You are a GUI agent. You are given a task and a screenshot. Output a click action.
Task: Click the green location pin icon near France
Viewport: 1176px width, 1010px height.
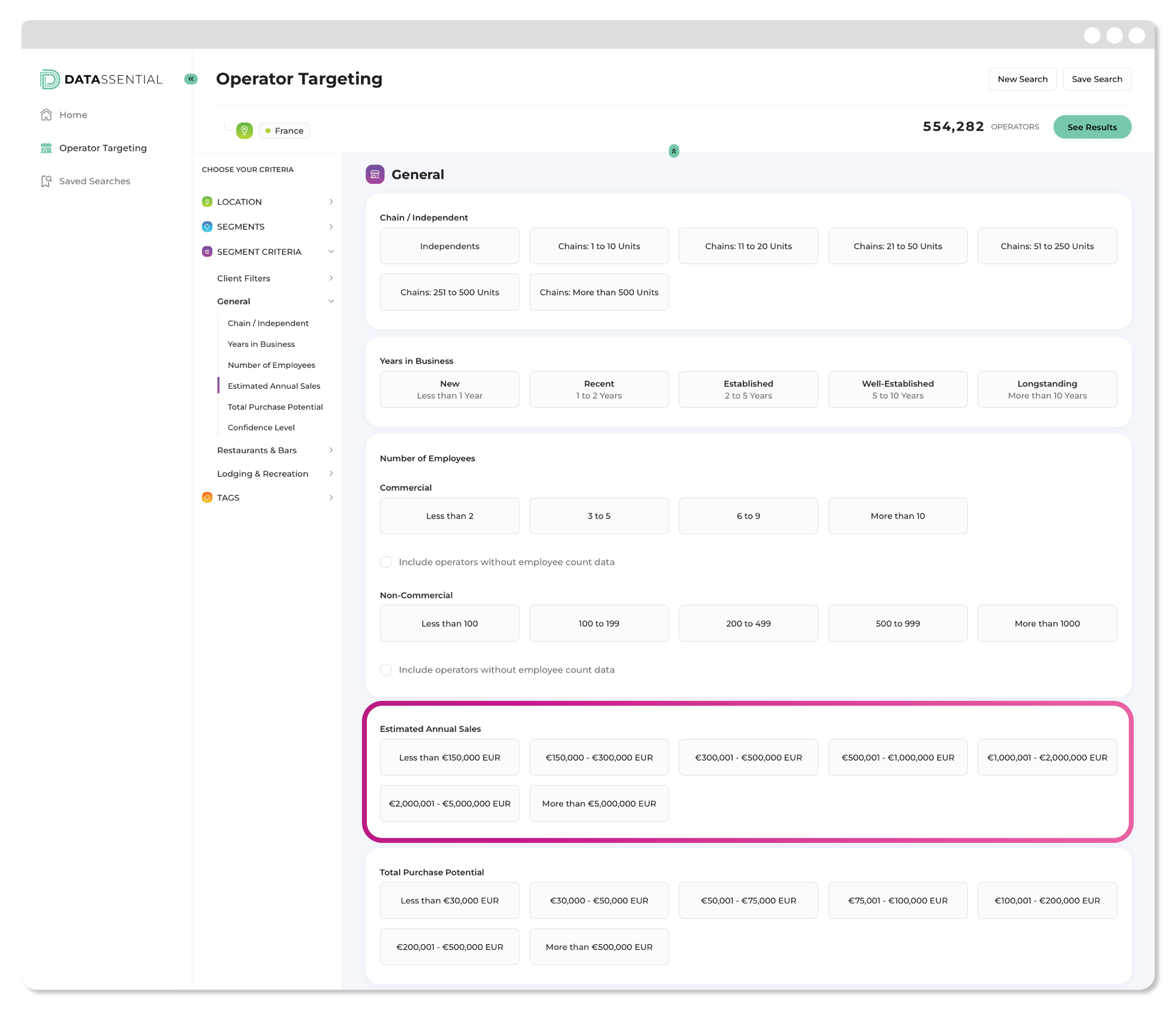click(x=244, y=131)
